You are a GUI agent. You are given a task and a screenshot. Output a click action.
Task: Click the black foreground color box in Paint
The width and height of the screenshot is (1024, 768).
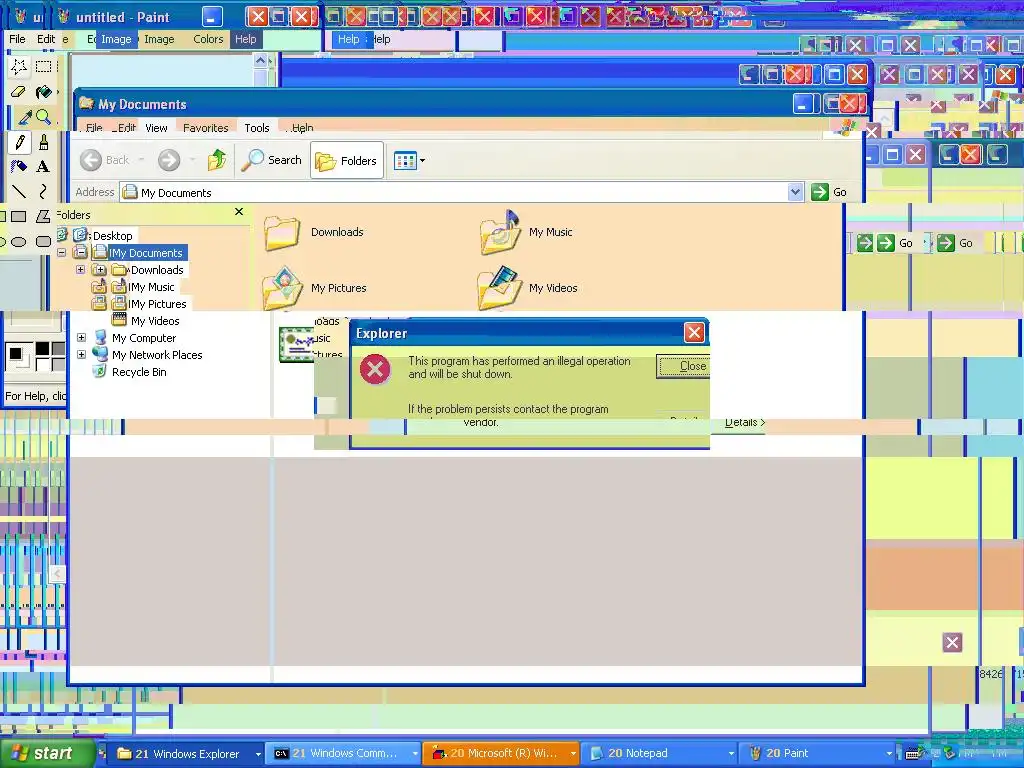(16, 354)
